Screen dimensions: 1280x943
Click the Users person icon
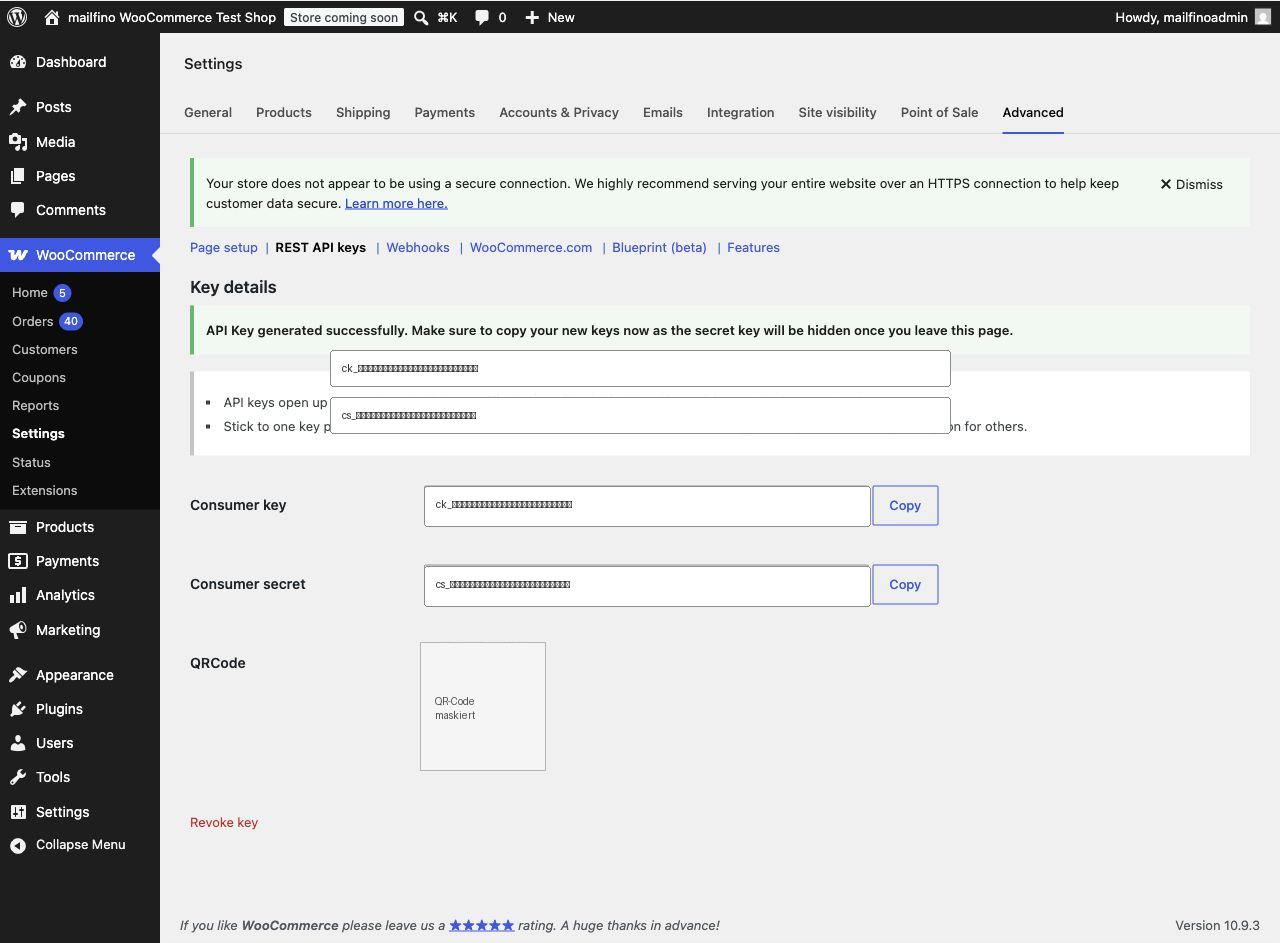[18, 743]
